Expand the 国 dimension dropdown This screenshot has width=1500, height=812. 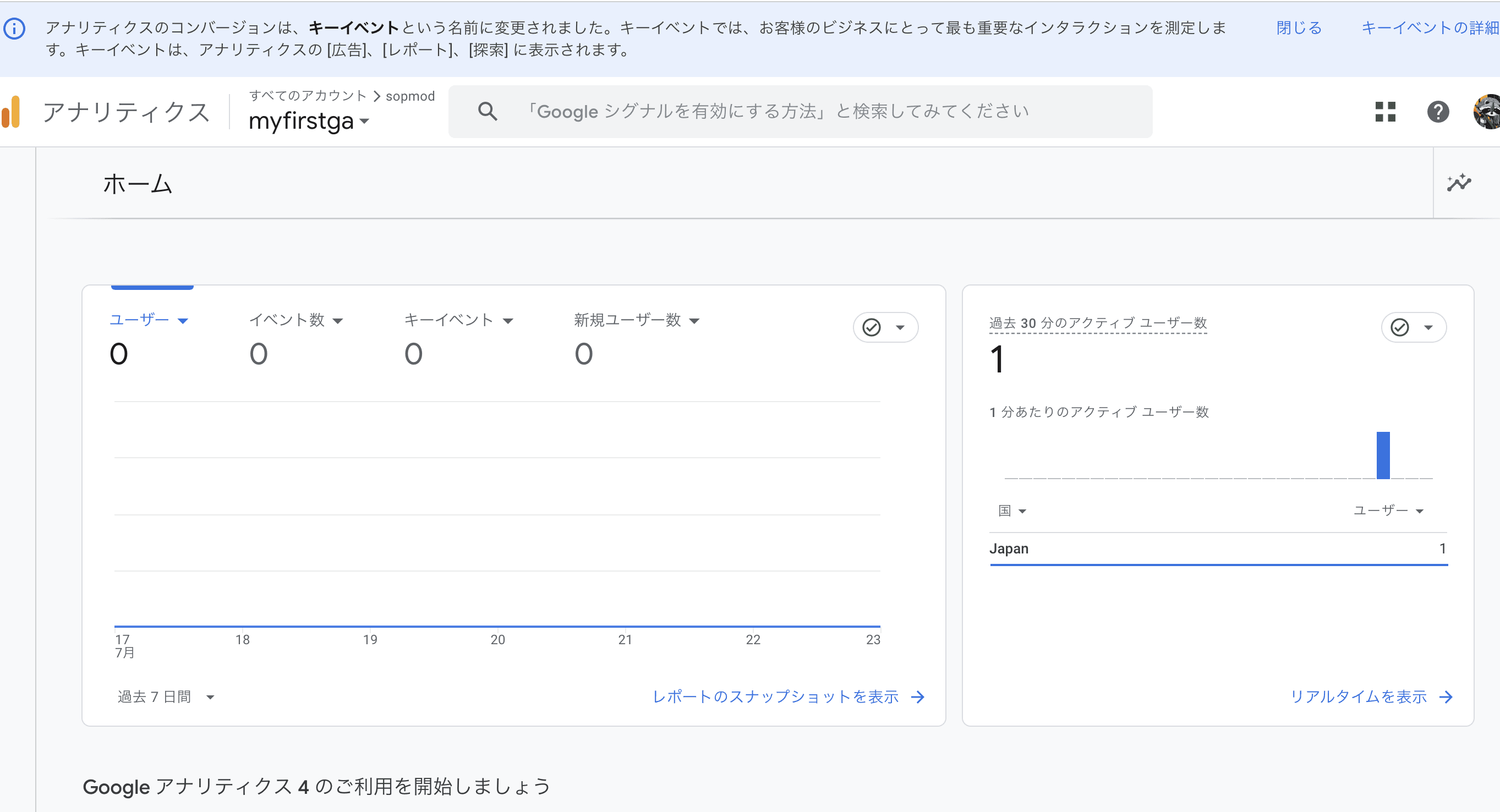pyautogui.click(x=1012, y=511)
